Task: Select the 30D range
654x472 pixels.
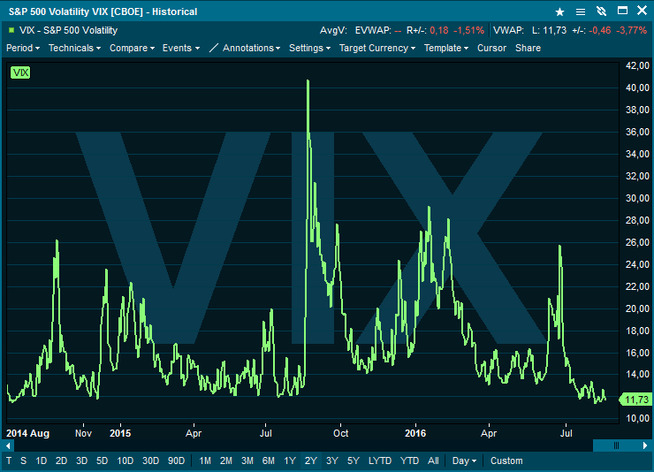Action: click(151, 461)
